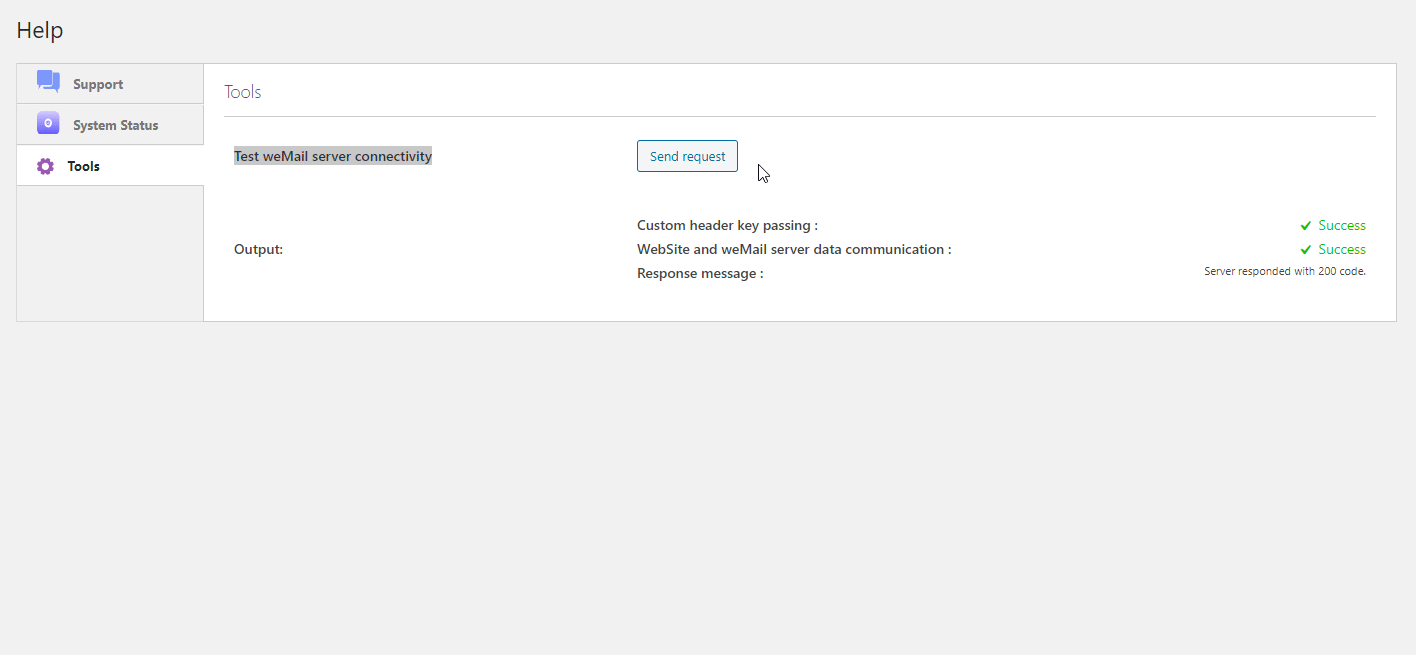Screen dimensions: 1416x655
Task: Select the Custom header key passing label
Action: 727,226
